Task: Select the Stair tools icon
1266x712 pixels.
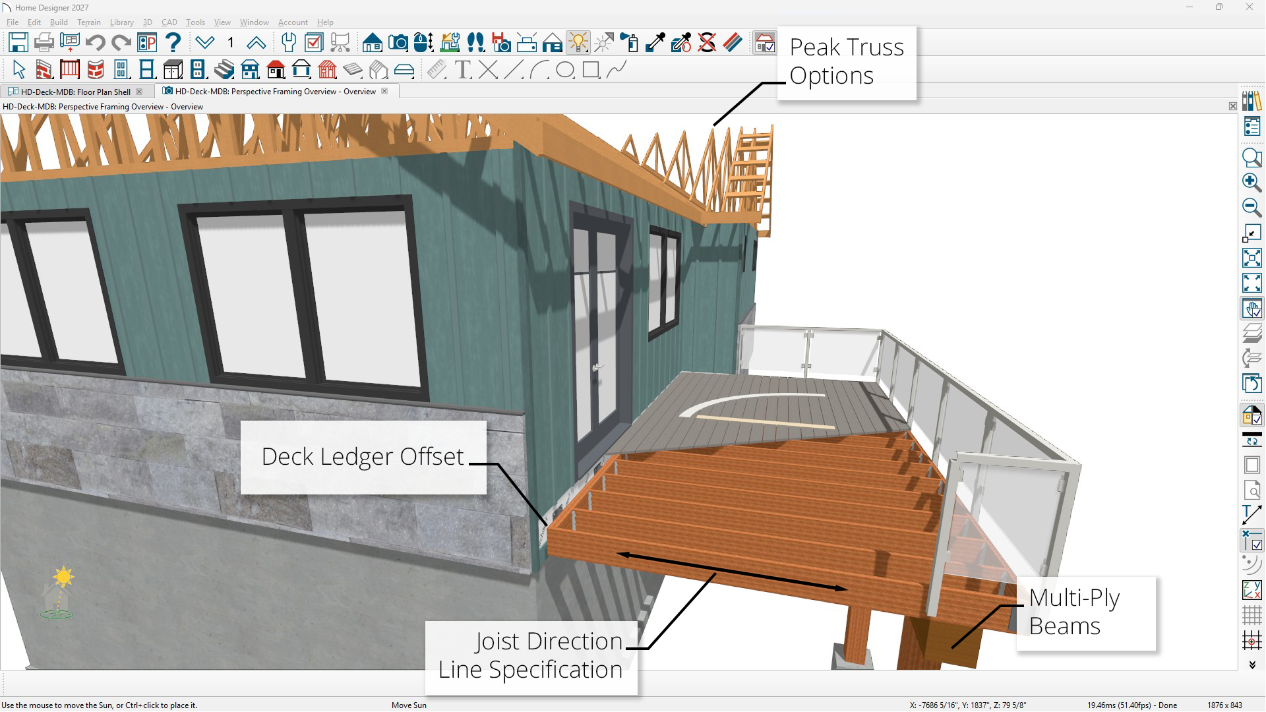Action: point(224,69)
